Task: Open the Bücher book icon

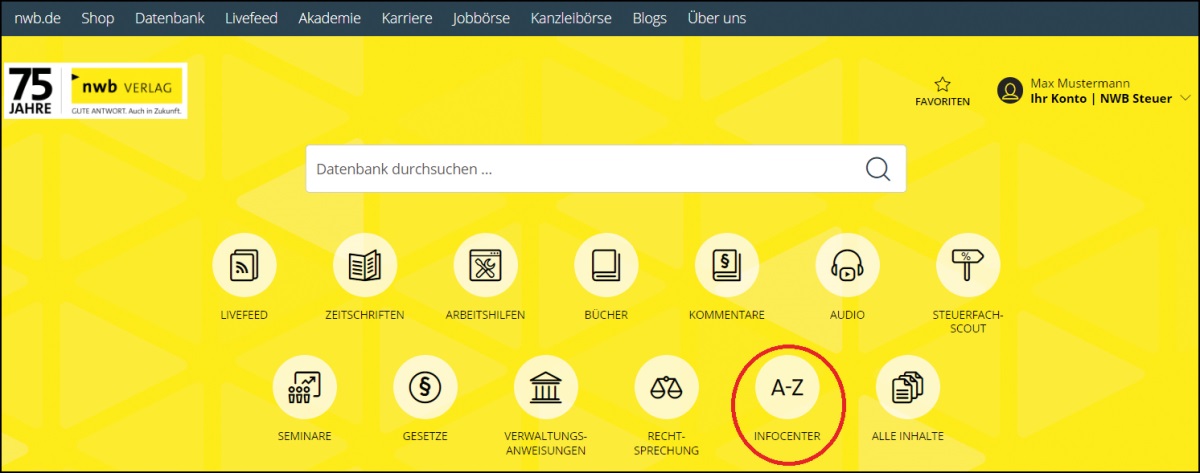Action: [x=606, y=266]
